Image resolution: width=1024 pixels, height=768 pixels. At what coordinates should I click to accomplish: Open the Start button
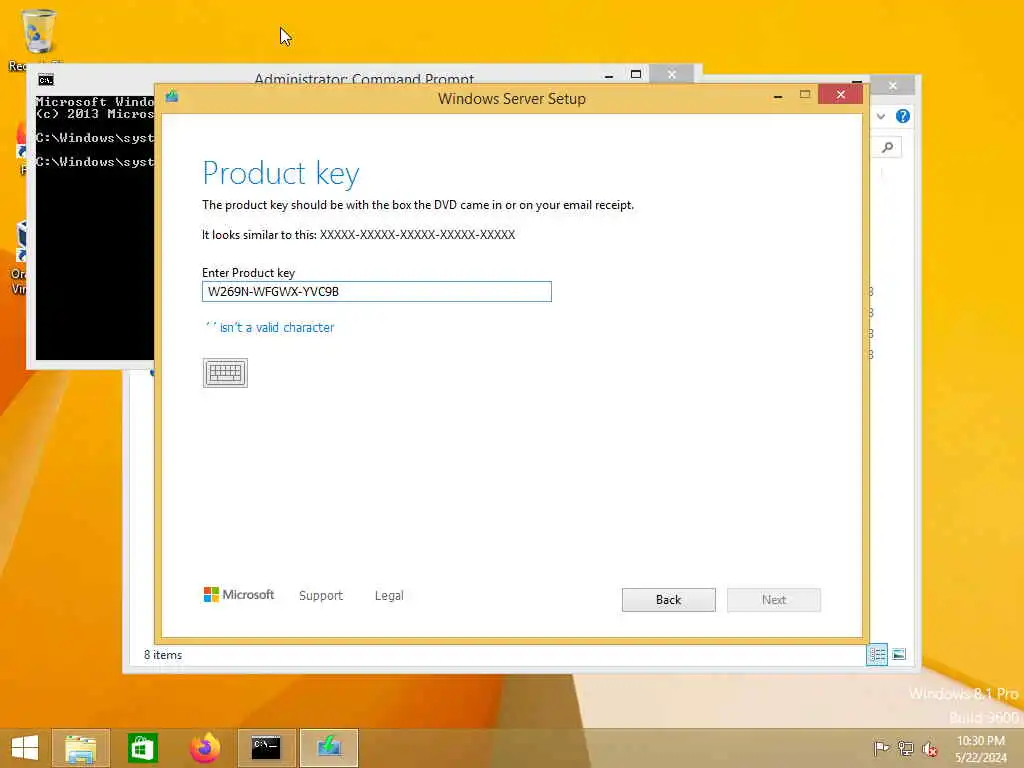point(25,748)
